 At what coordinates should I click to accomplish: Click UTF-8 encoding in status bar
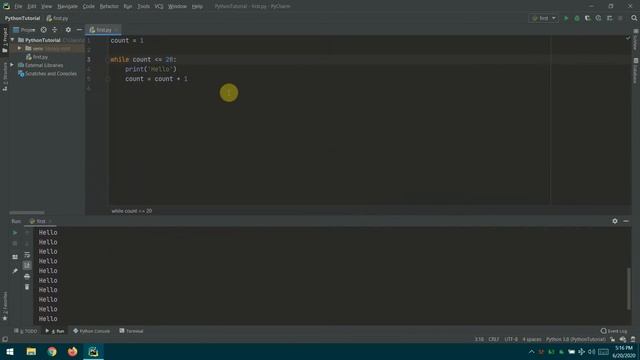click(x=511, y=340)
